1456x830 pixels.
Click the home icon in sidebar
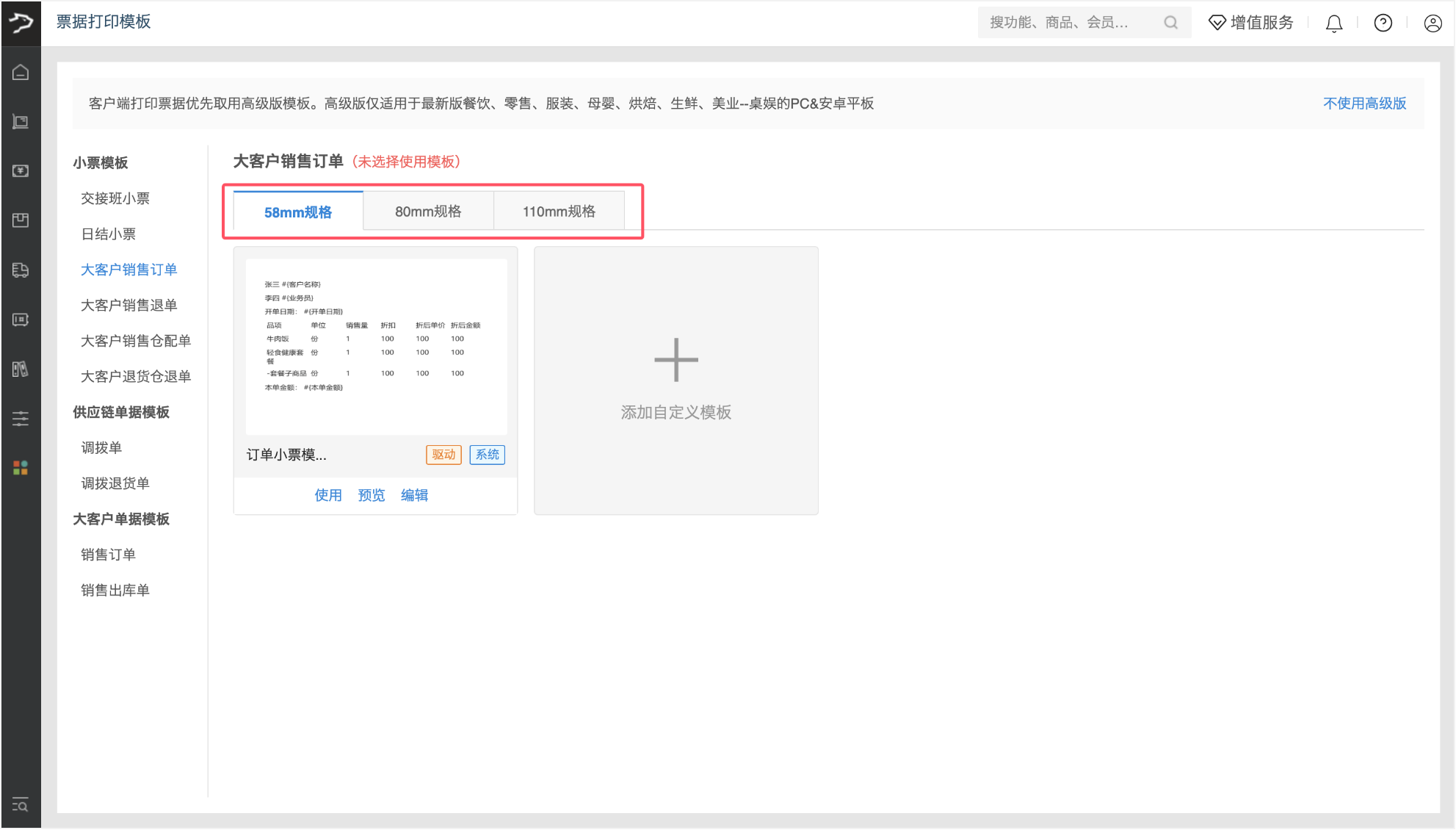tap(21, 72)
